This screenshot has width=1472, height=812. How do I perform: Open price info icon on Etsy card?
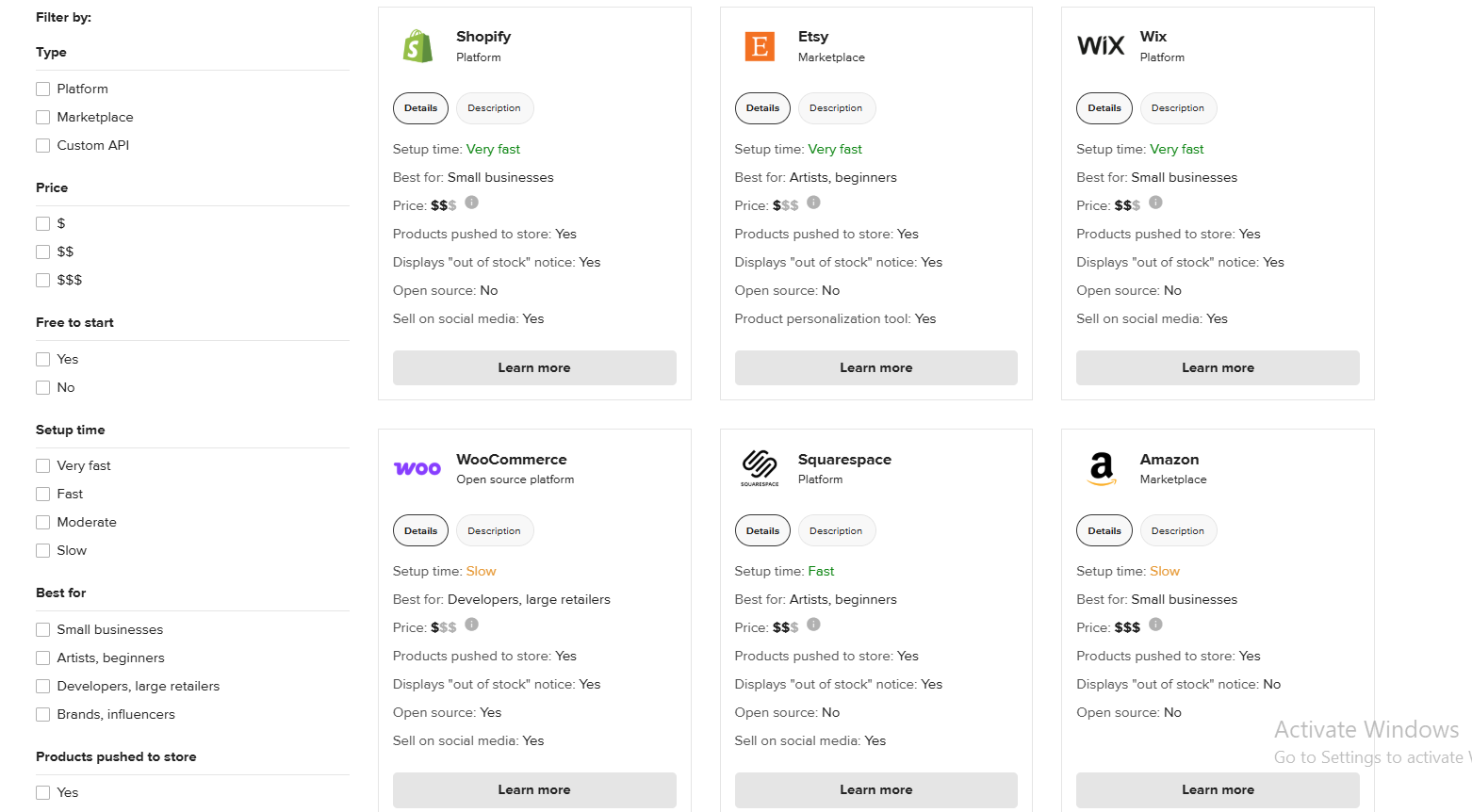814,203
